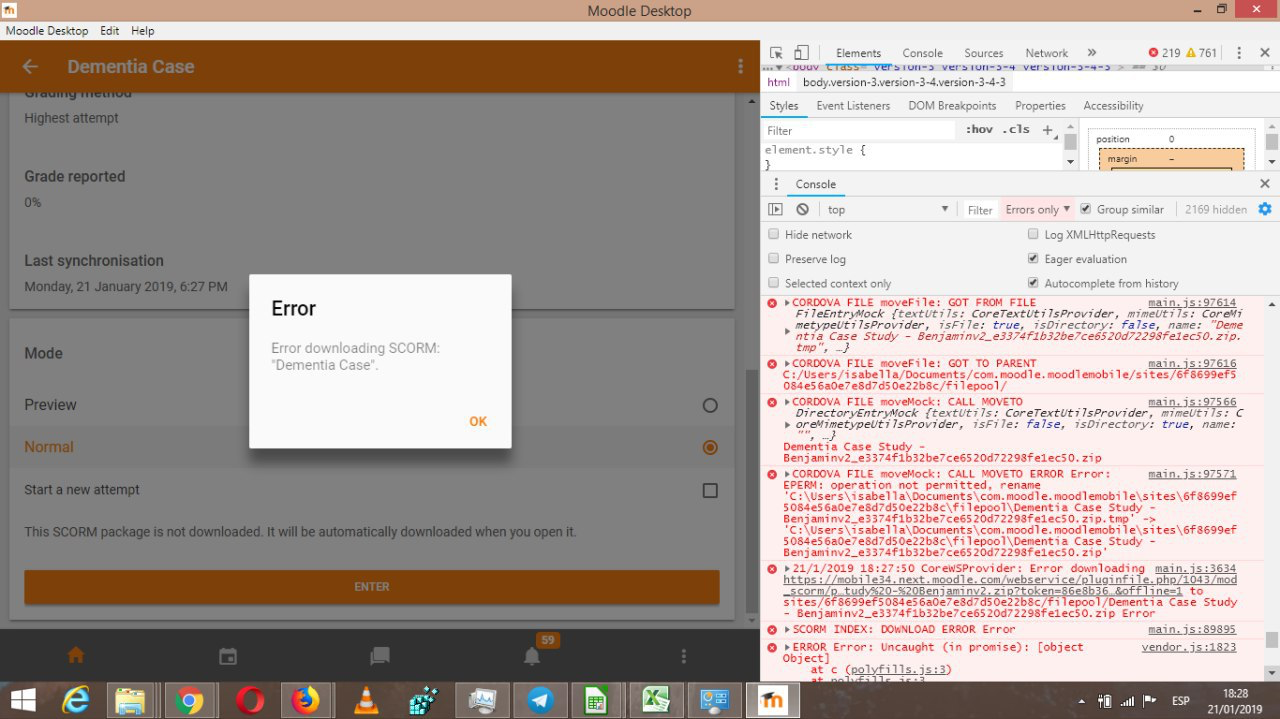Open the Dementia Case options menu
The image size is (1280, 719).
click(x=740, y=66)
